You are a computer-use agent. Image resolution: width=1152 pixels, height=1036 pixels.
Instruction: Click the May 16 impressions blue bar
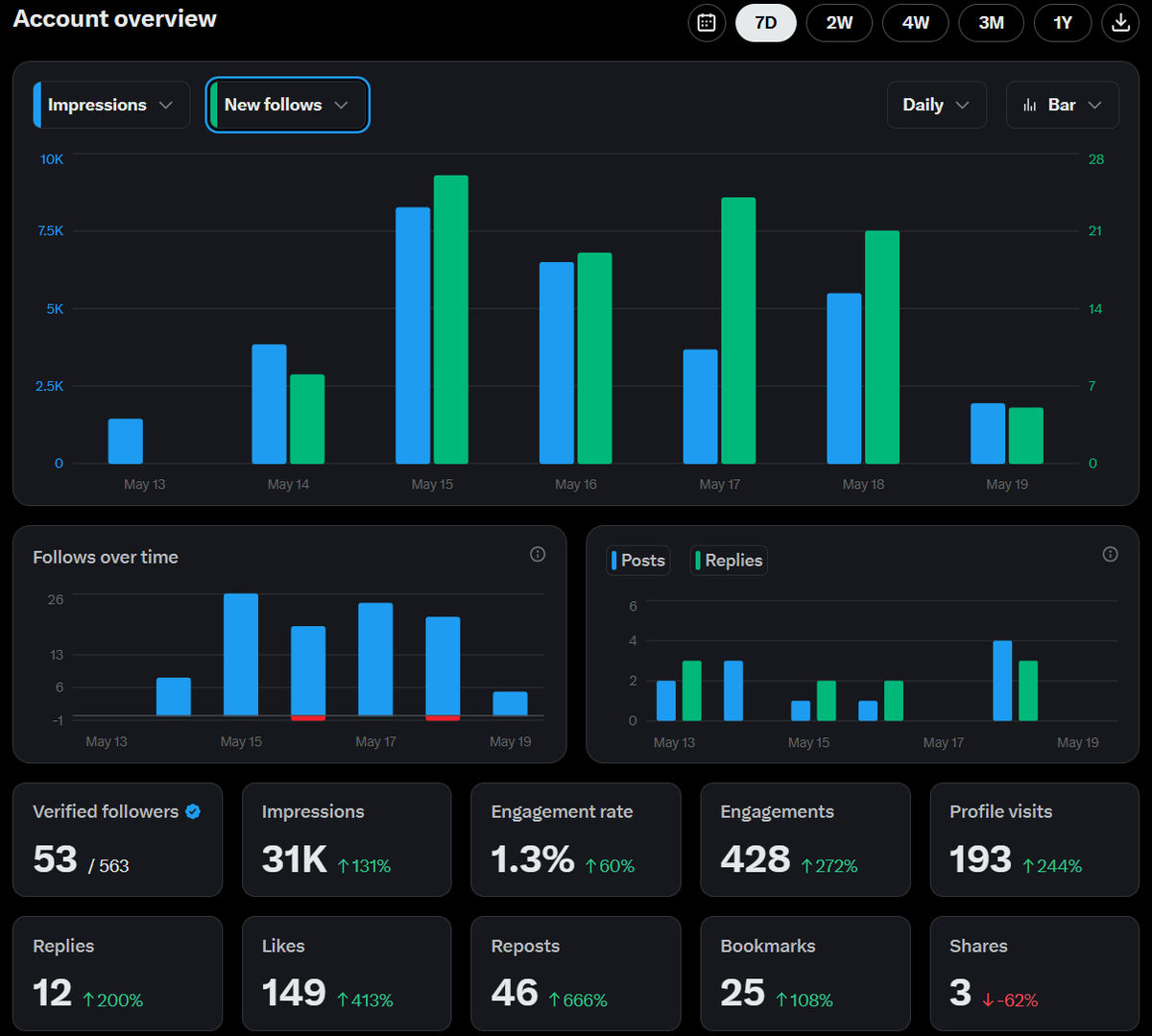point(557,363)
